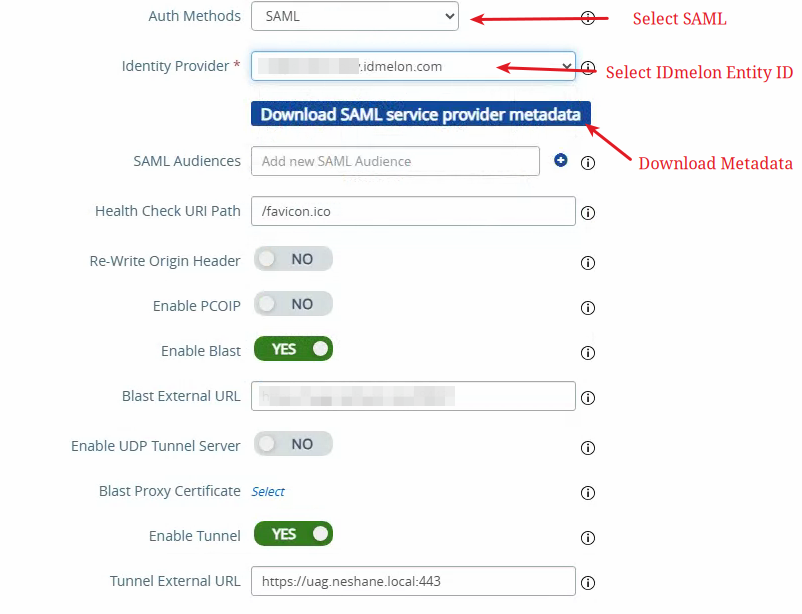This screenshot has width=802, height=614.
Task: View info icon for SAML Audiences
Action: [588, 163]
